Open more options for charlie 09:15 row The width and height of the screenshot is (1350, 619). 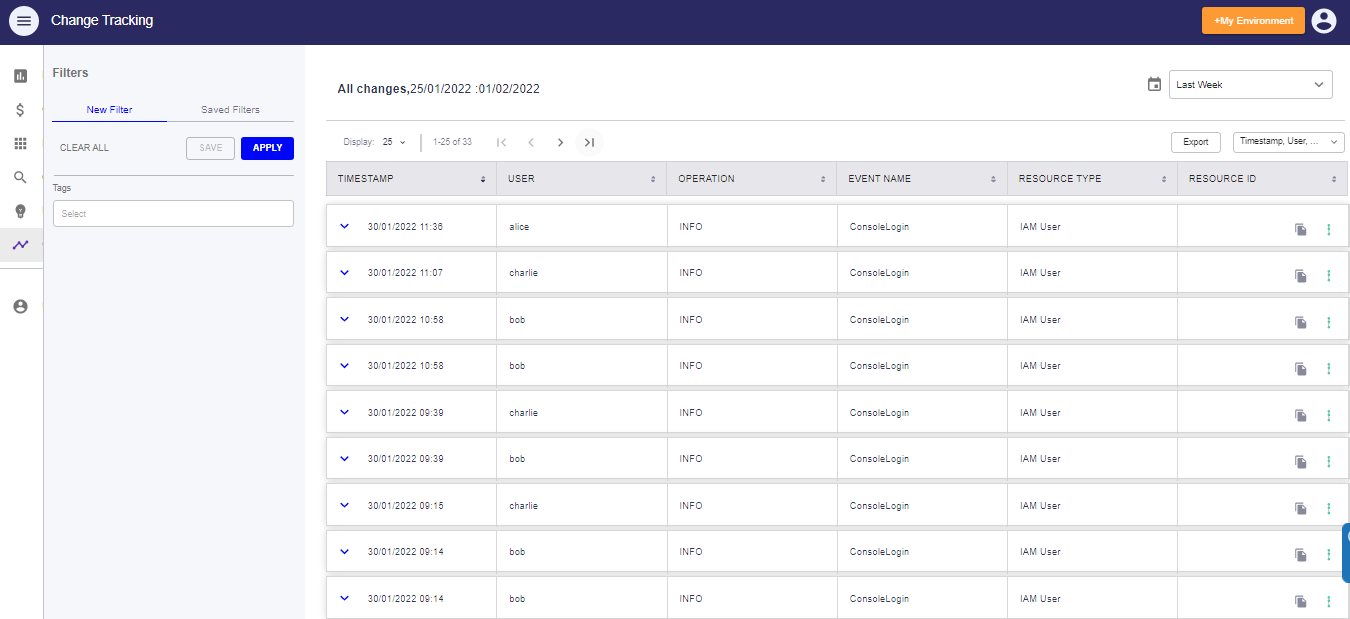tap(1329, 509)
